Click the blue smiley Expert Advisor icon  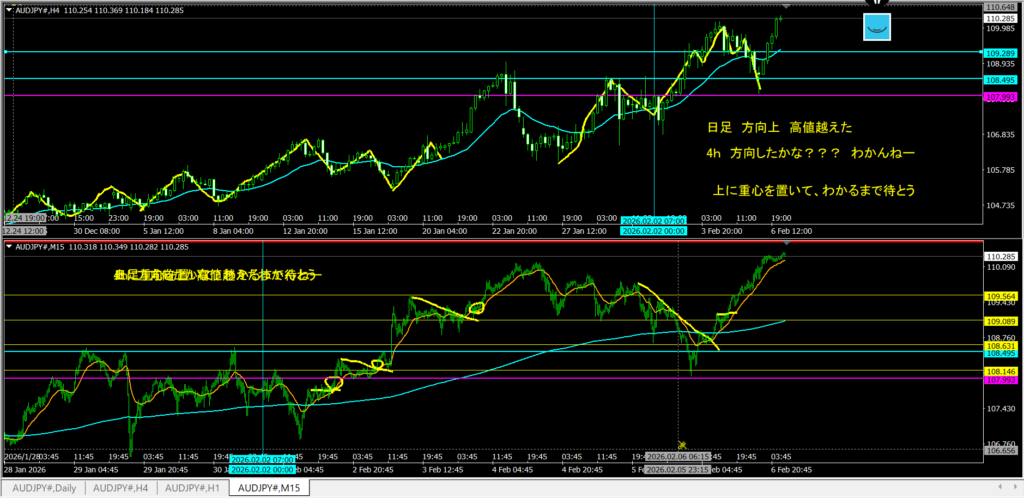[x=877, y=28]
